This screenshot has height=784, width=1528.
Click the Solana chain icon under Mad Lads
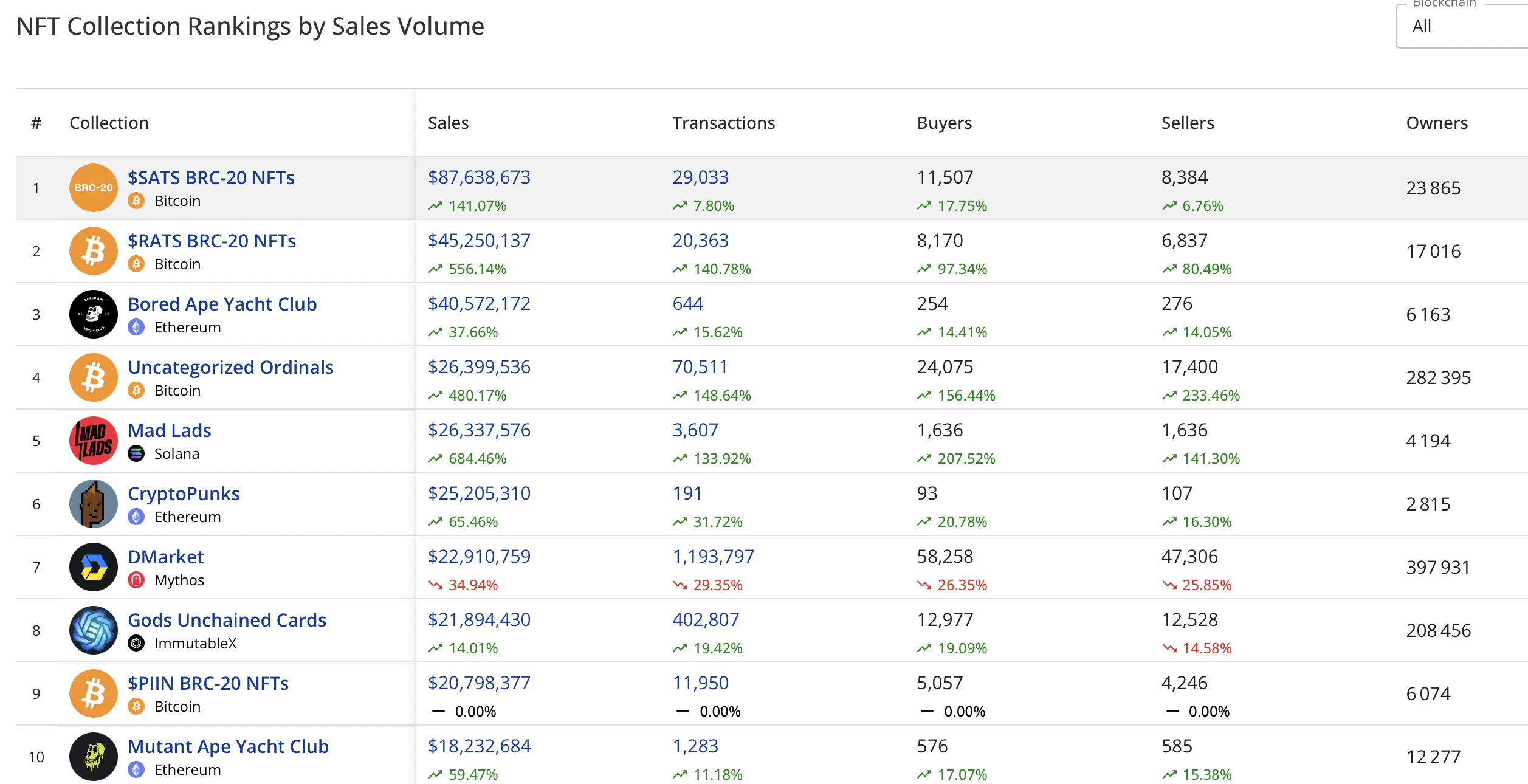click(x=136, y=454)
